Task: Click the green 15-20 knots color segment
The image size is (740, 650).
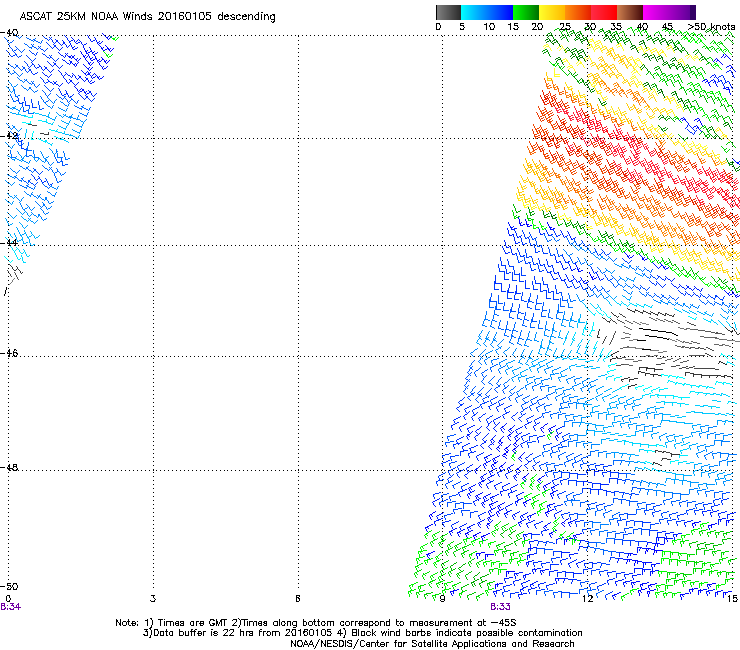Action: point(526,12)
